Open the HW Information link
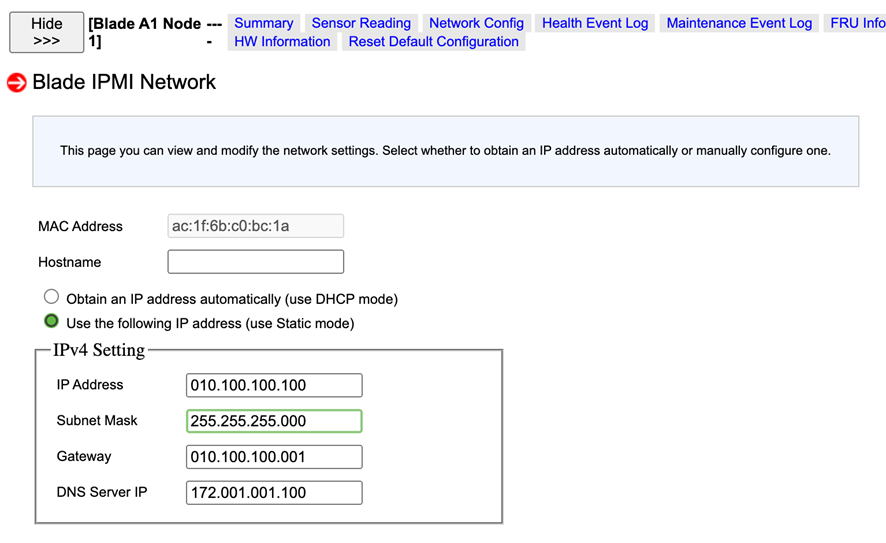This screenshot has width=886, height=543. pyautogui.click(x=283, y=42)
